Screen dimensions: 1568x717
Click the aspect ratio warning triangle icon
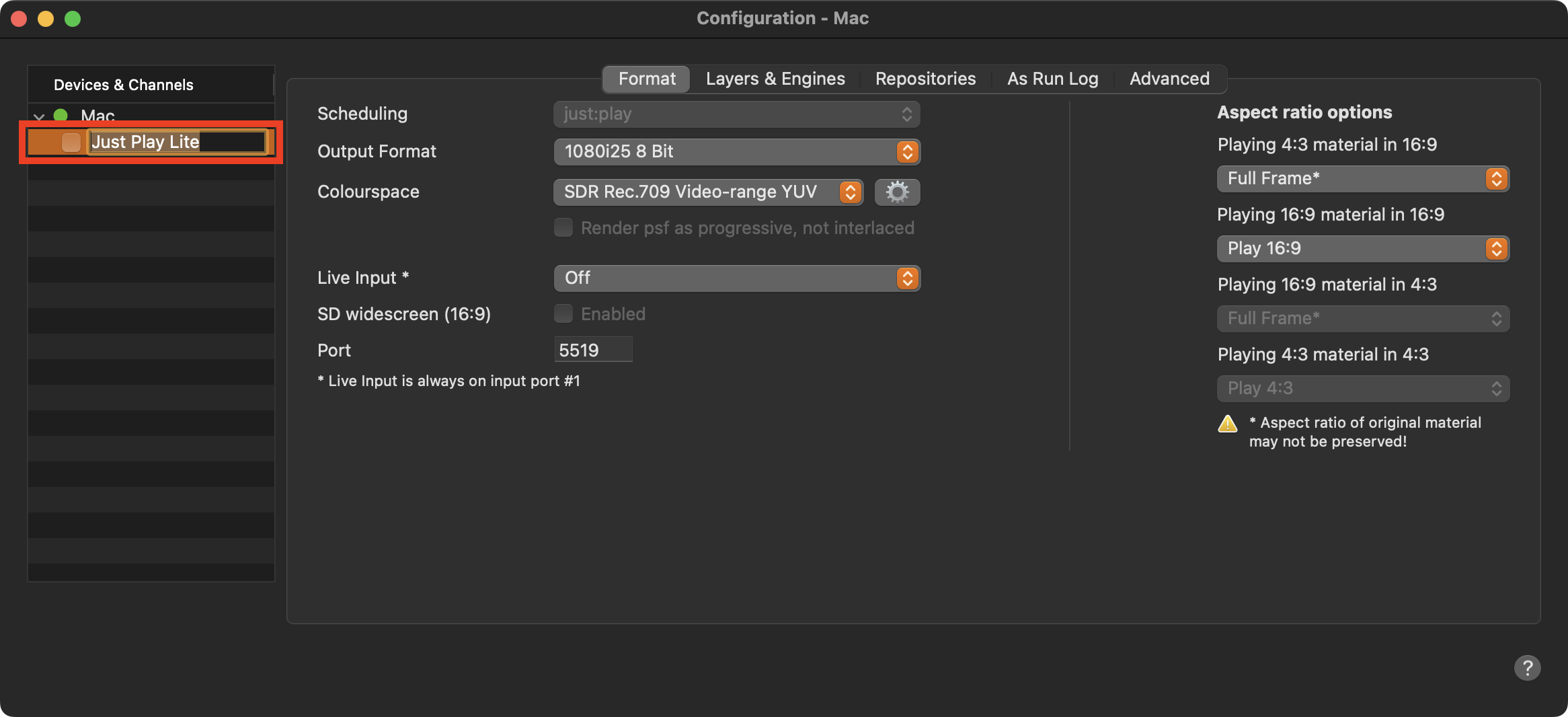[1228, 424]
